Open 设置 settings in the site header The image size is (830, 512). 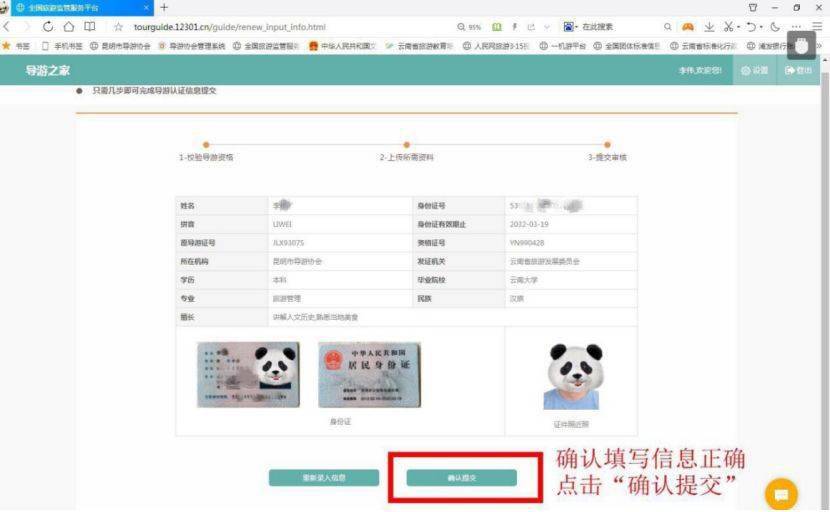pos(754,70)
